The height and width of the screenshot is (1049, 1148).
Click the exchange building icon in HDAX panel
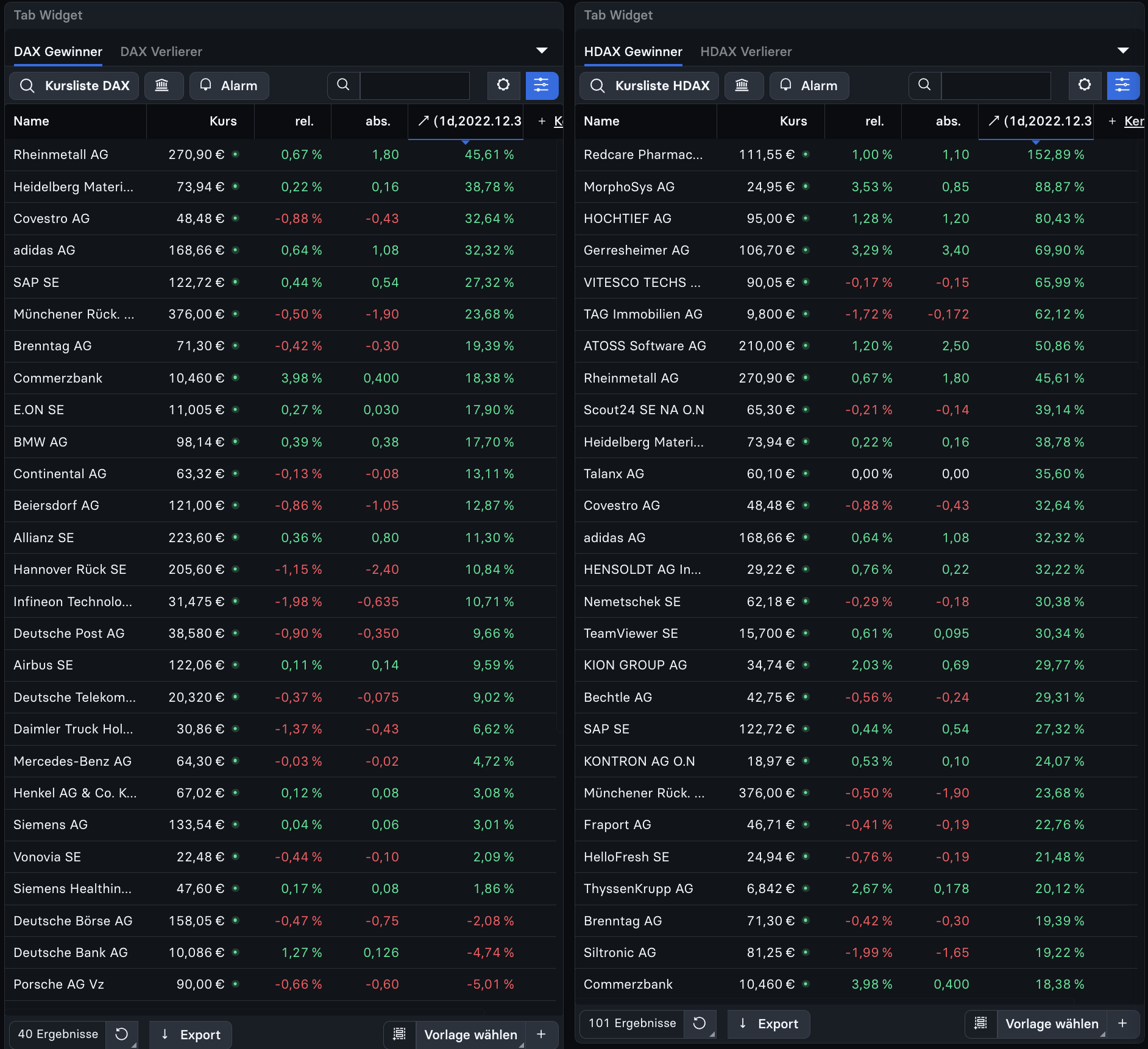(x=743, y=86)
